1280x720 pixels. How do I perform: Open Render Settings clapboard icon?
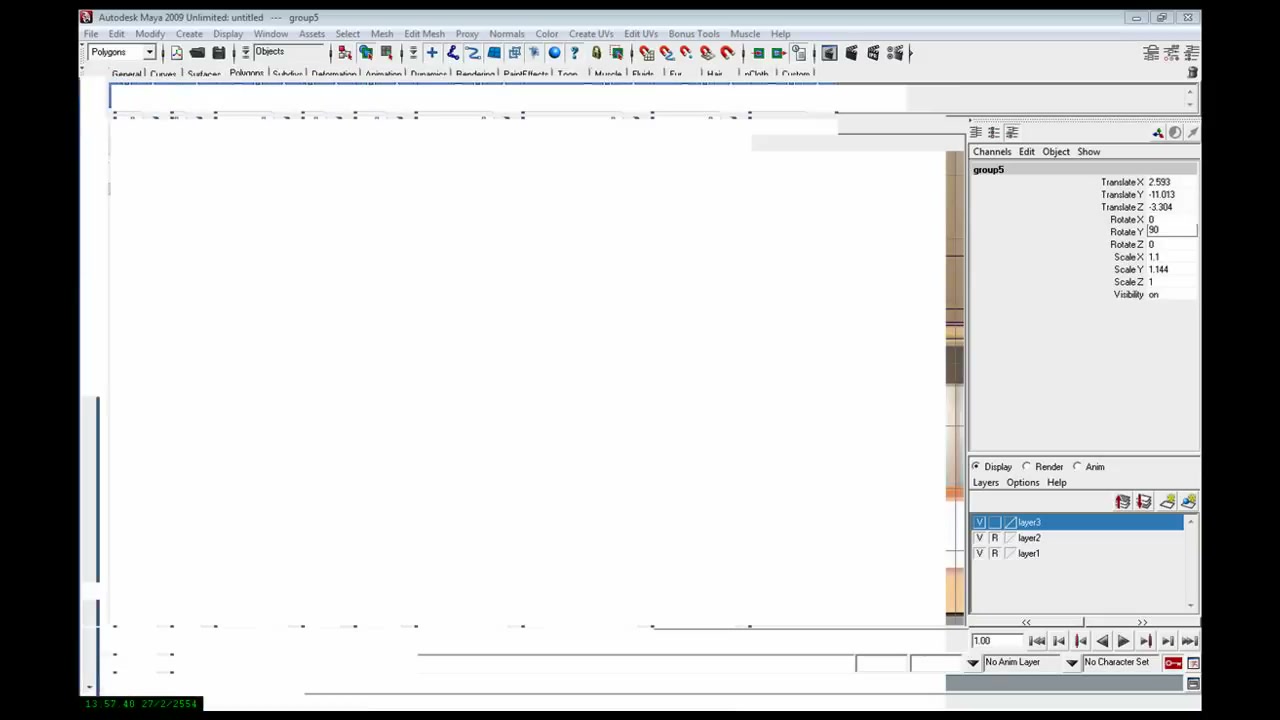point(895,52)
